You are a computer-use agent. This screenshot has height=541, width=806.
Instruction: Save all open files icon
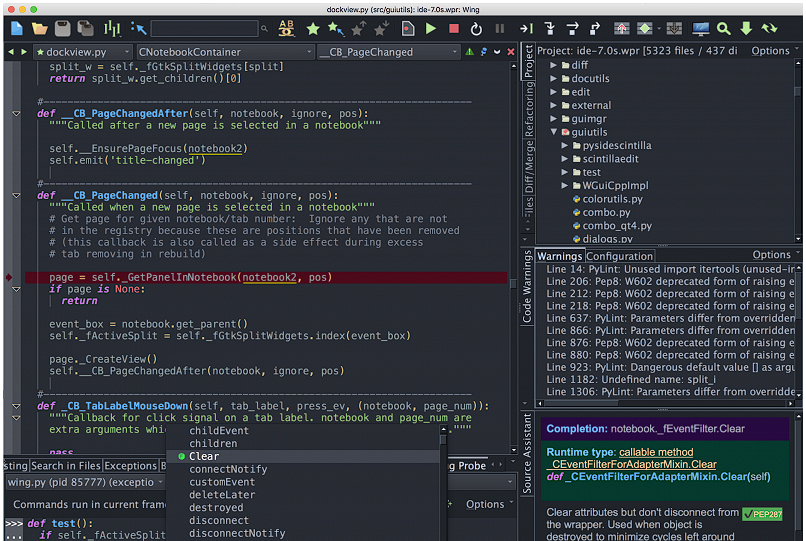pos(85,28)
